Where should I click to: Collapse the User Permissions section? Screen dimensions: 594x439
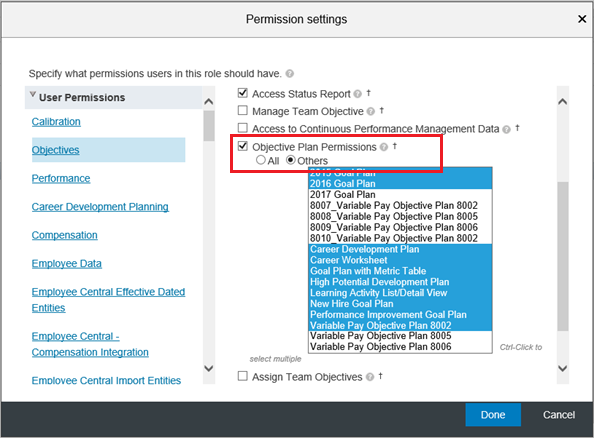33,95
